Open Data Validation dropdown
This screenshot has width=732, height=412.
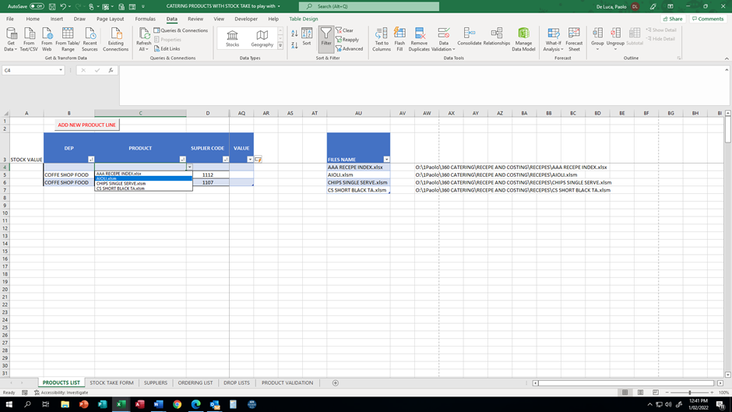(x=443, y=49)
